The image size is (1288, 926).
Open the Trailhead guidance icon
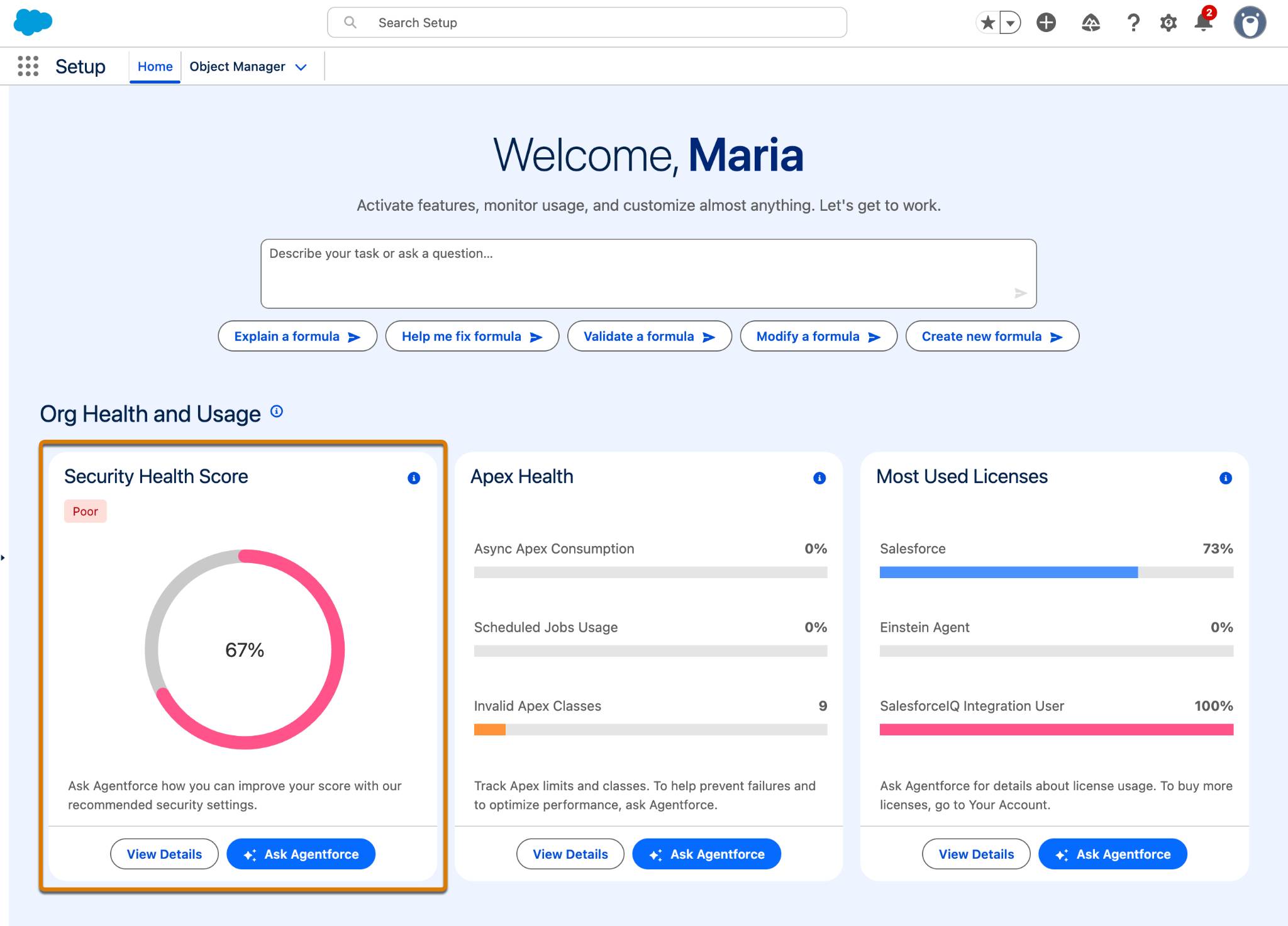click(1091, 23)
